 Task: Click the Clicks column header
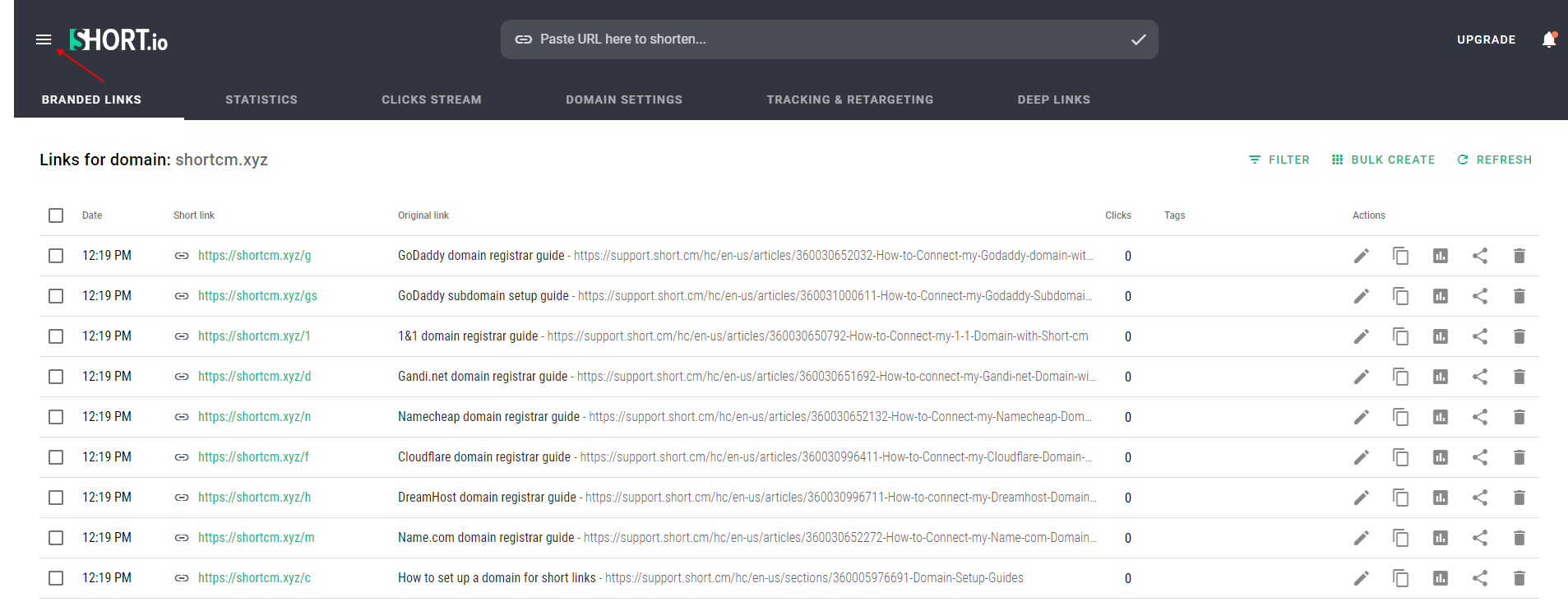point(1118,215)
